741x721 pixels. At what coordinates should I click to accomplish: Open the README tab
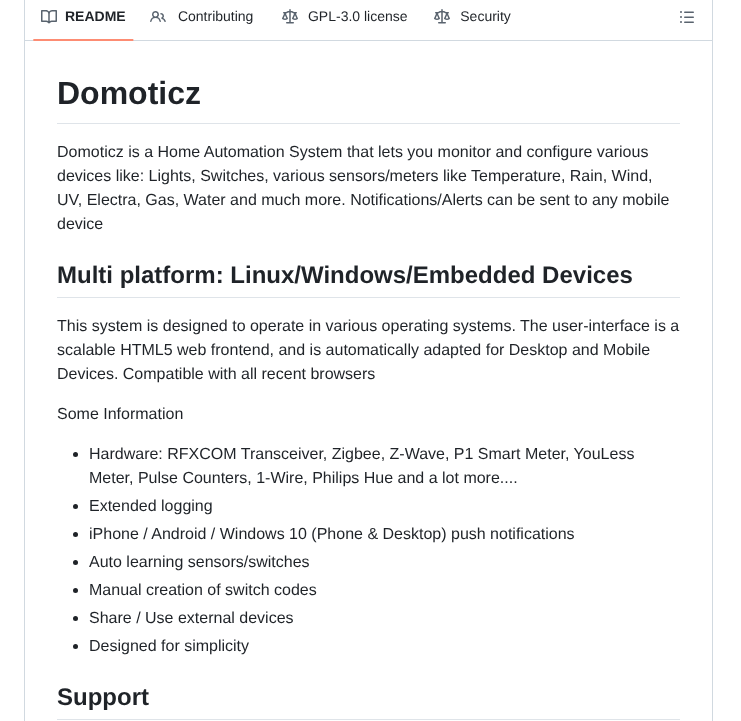point(83,17)
